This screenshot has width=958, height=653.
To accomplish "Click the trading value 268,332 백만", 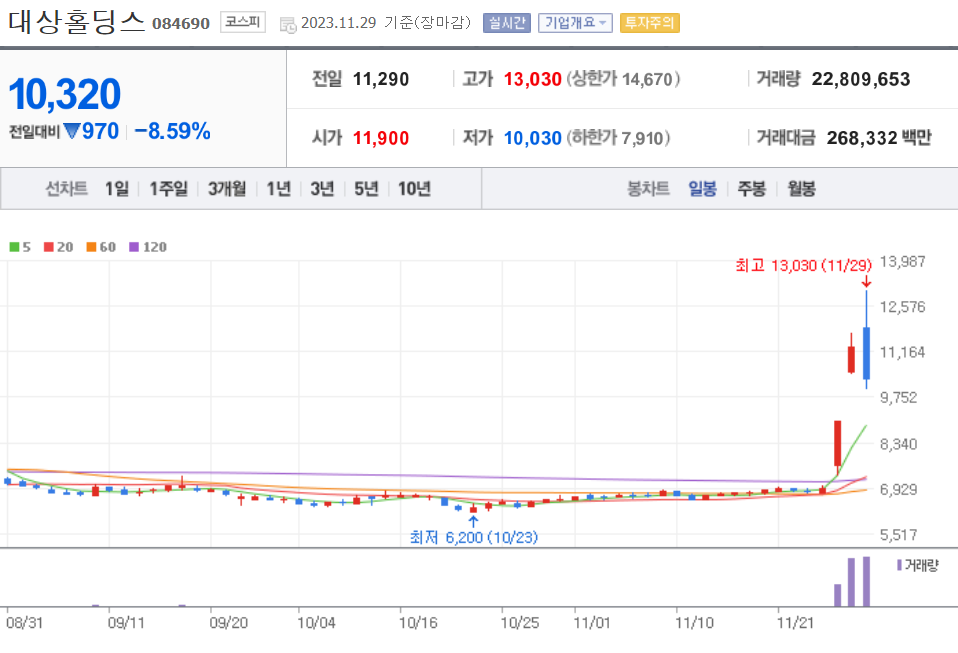I will click(x=879, y=139).
